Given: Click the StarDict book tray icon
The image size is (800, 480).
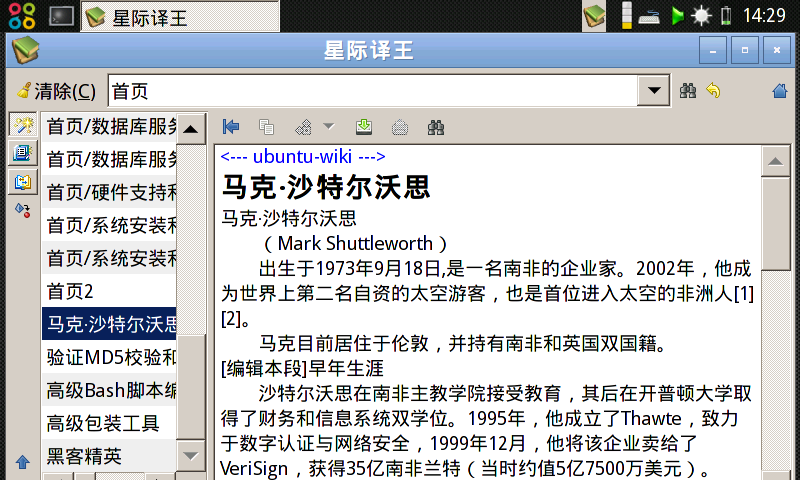Looking at the screenshot, I should (594, 15).
